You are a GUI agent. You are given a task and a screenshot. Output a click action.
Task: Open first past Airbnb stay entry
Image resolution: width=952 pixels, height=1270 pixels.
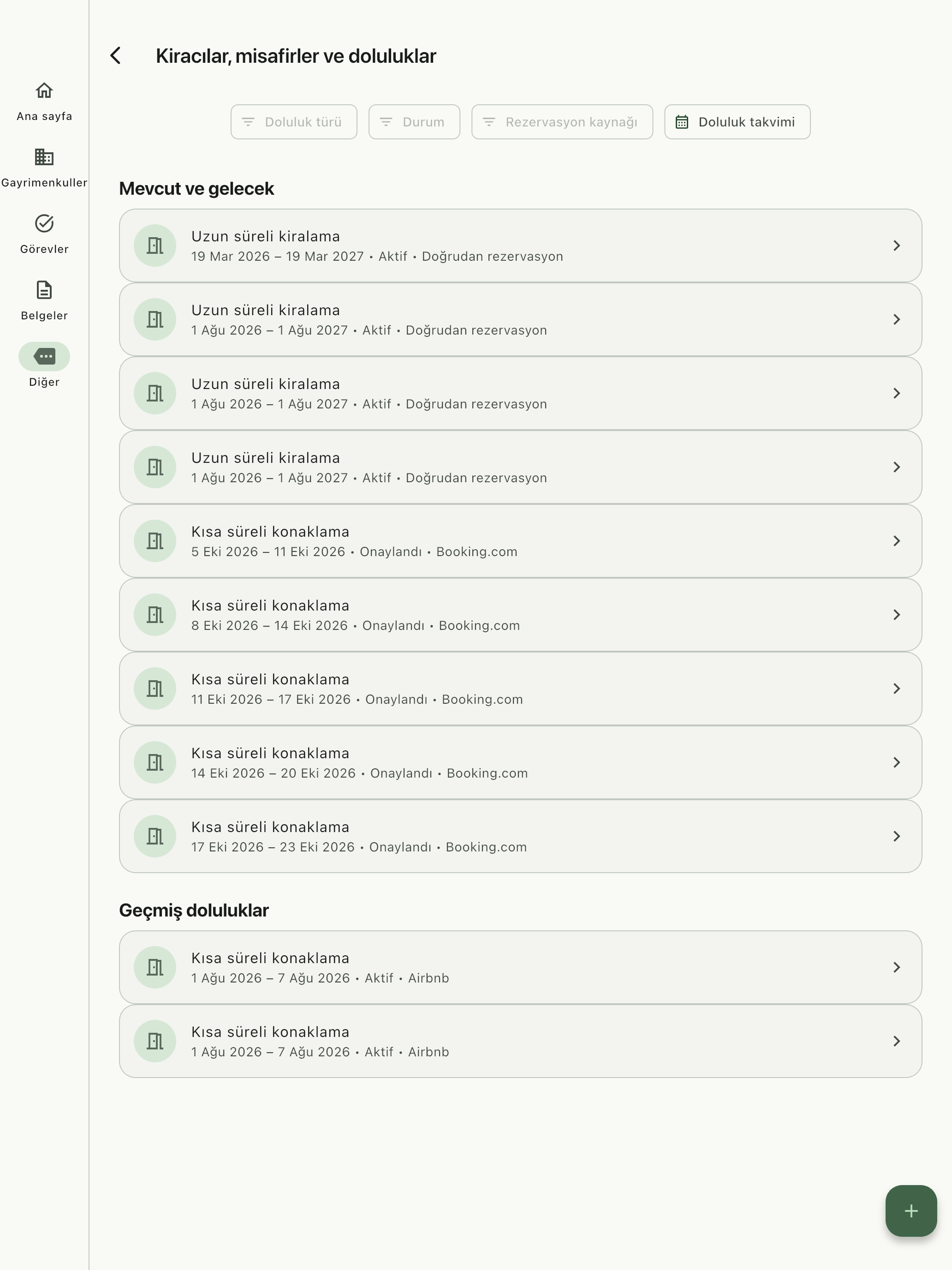[x=520, y=967]
